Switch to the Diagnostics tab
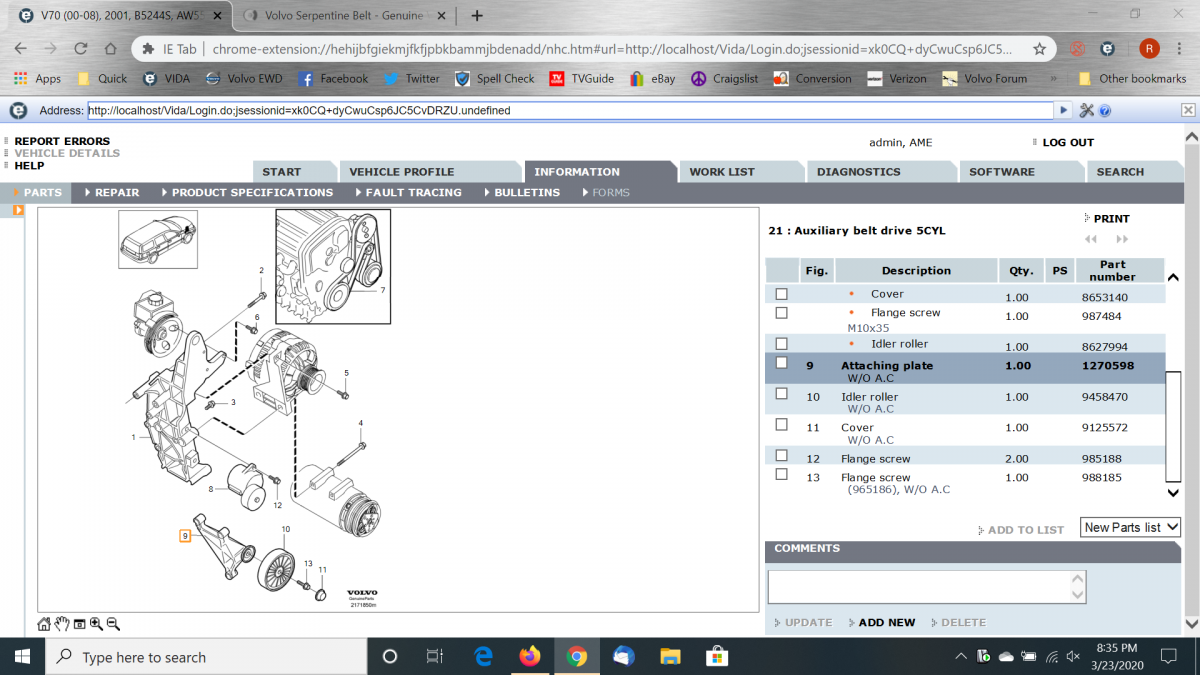Image resolution: width=1200 pixels, height=675 pixels. coord(858,172)
